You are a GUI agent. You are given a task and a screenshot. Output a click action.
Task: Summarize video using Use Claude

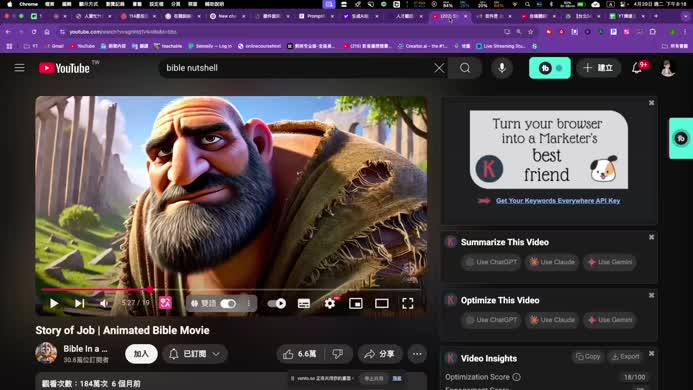point(552,262)
